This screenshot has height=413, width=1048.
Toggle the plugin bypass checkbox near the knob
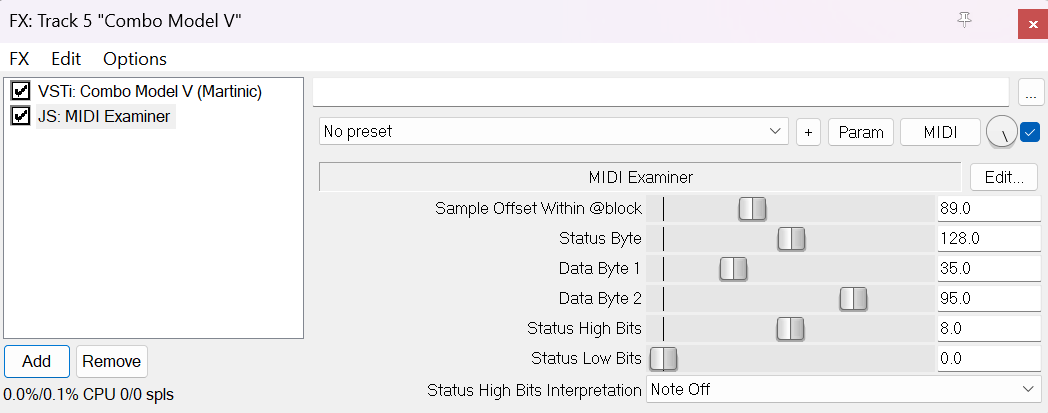tap(1031, 131)
